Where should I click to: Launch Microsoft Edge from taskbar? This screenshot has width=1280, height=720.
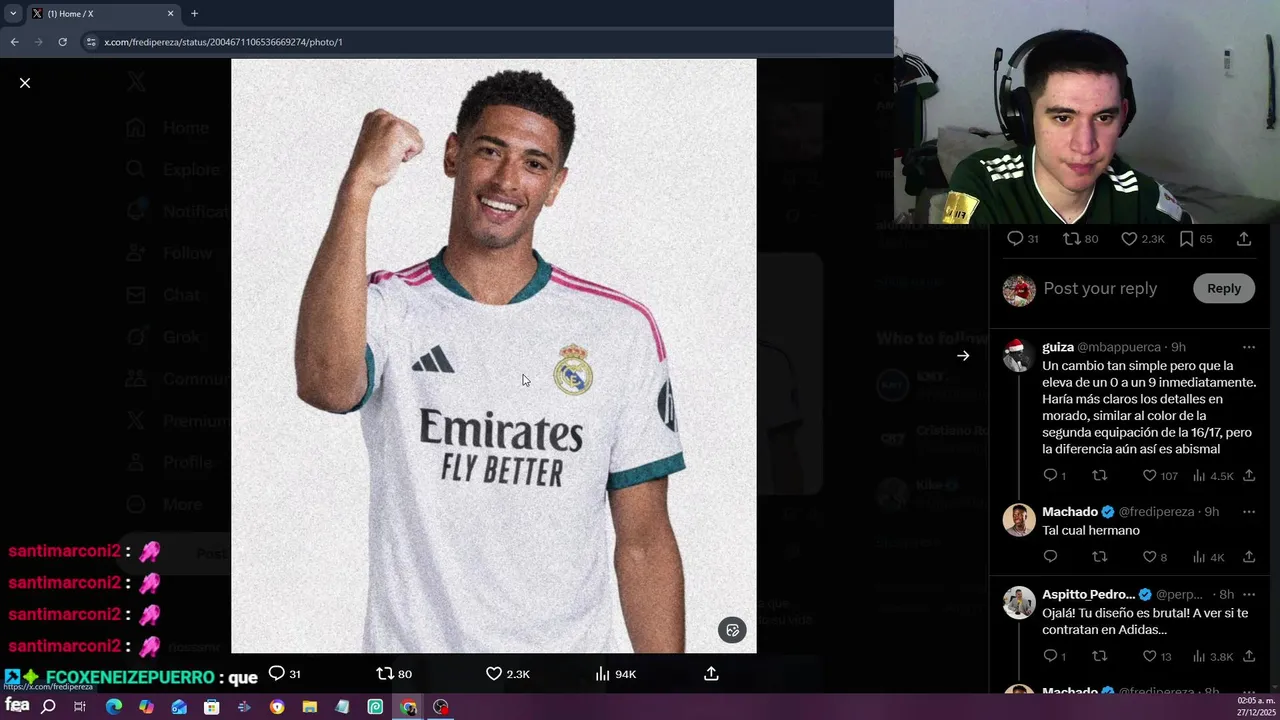(113, 707)
